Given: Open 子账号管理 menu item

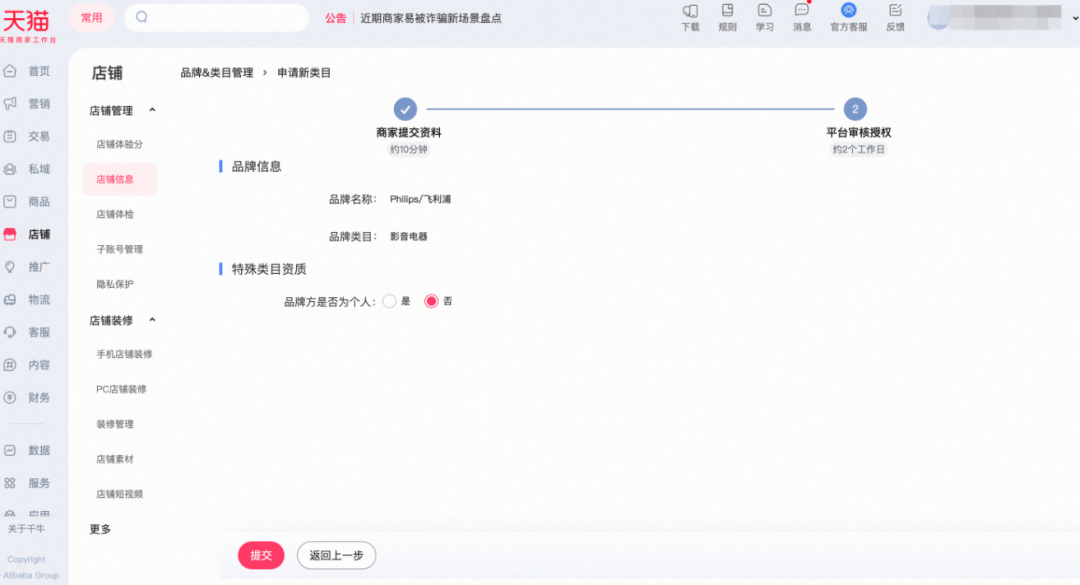Looking at the screenshot, I should (x=120, y=250).
